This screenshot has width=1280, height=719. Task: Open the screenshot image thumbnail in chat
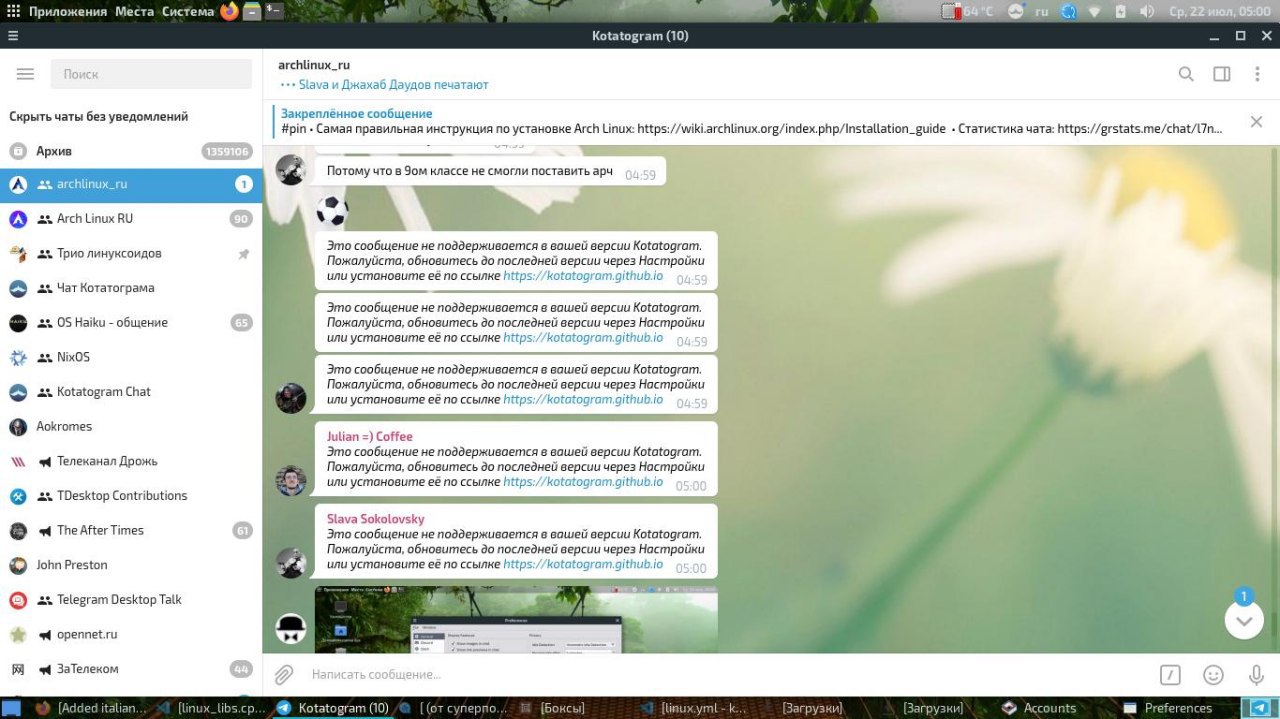point(516,620)
